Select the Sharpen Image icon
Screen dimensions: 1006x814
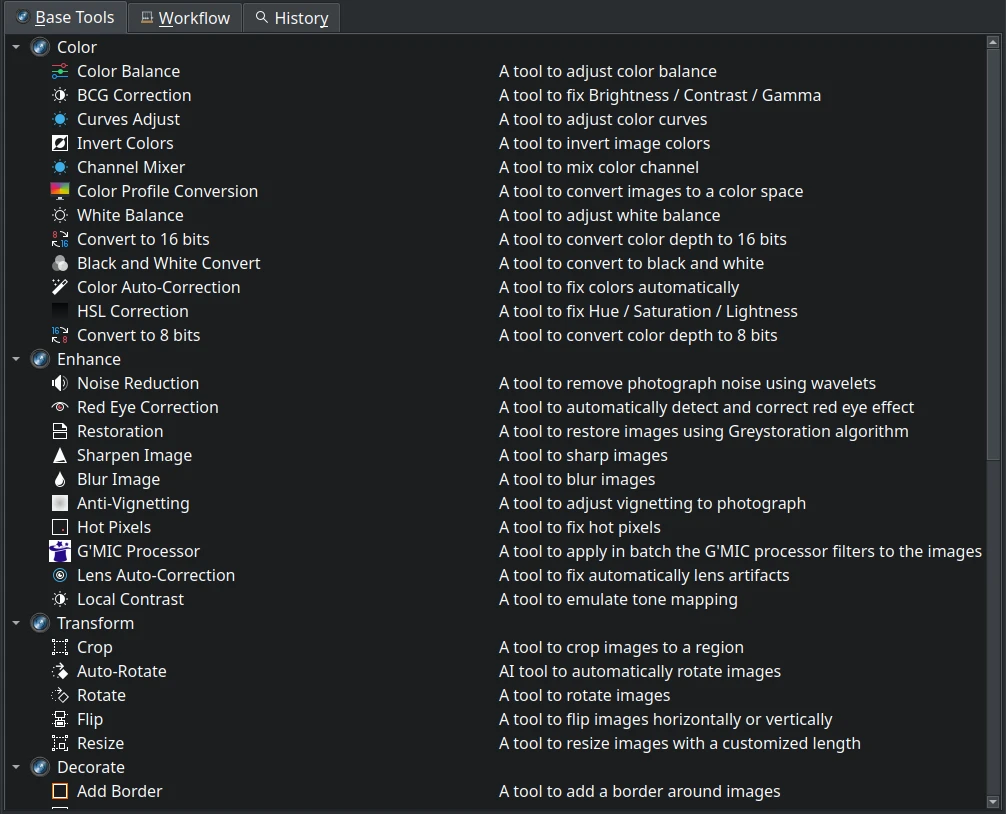pos(60,455)
